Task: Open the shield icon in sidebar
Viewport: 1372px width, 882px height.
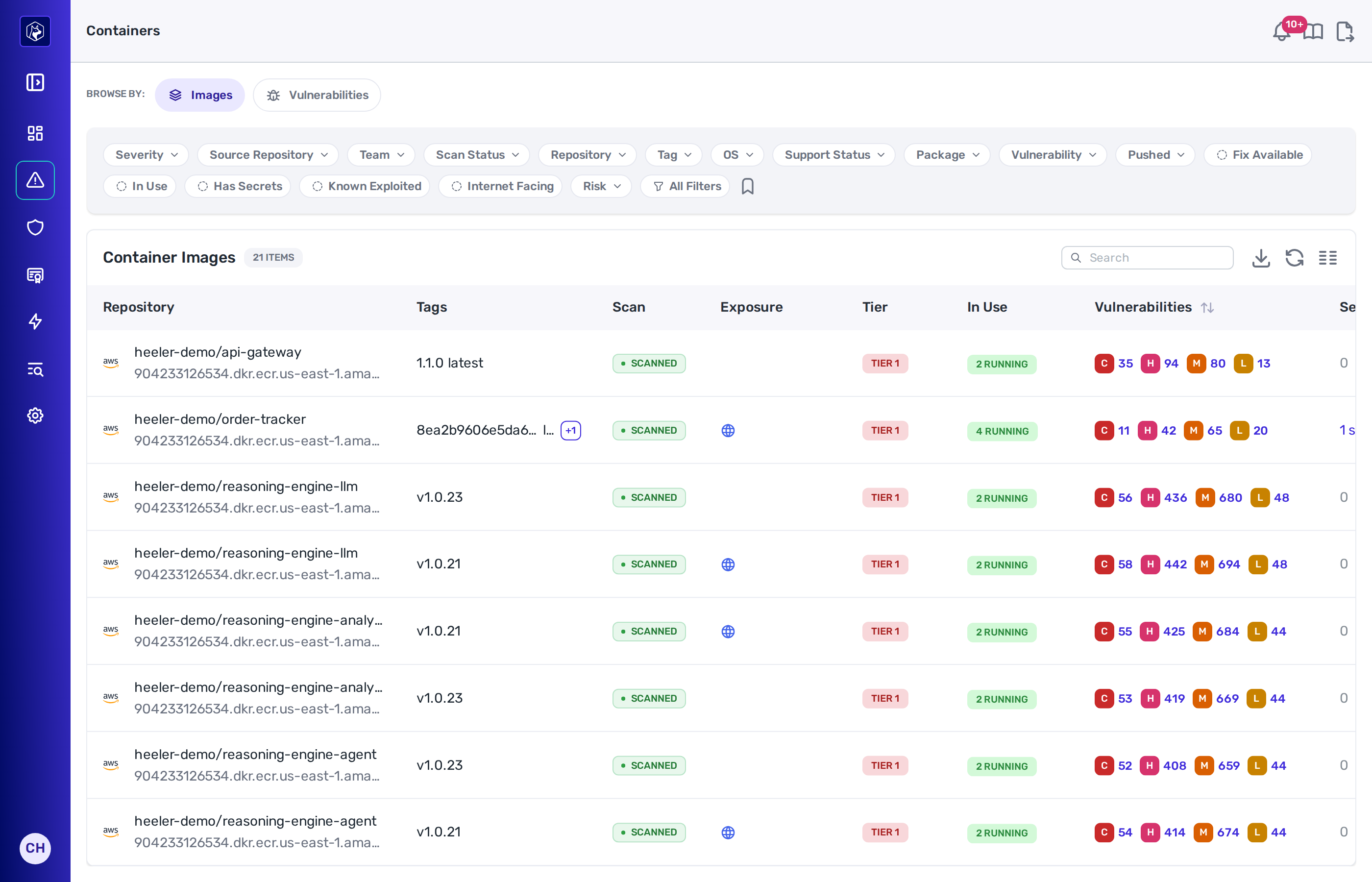Action: pyautogui.click(x=35, y=227)
